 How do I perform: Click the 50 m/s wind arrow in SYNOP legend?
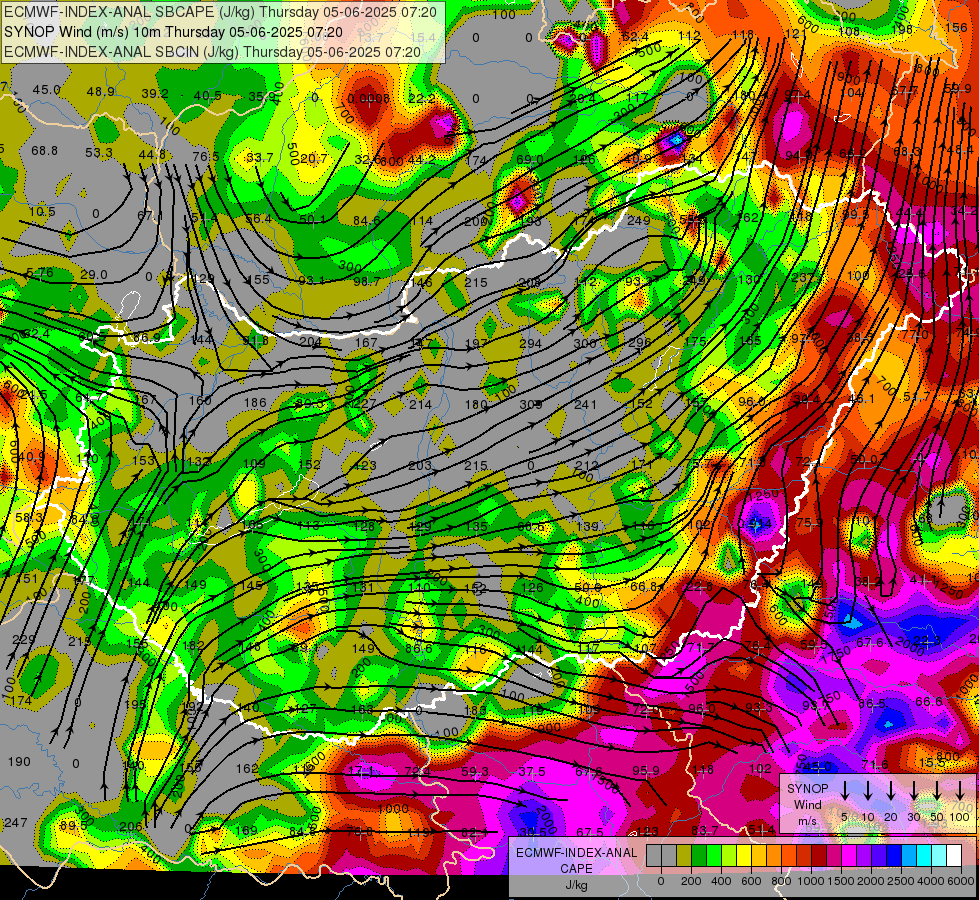click(x=937, y=790)
